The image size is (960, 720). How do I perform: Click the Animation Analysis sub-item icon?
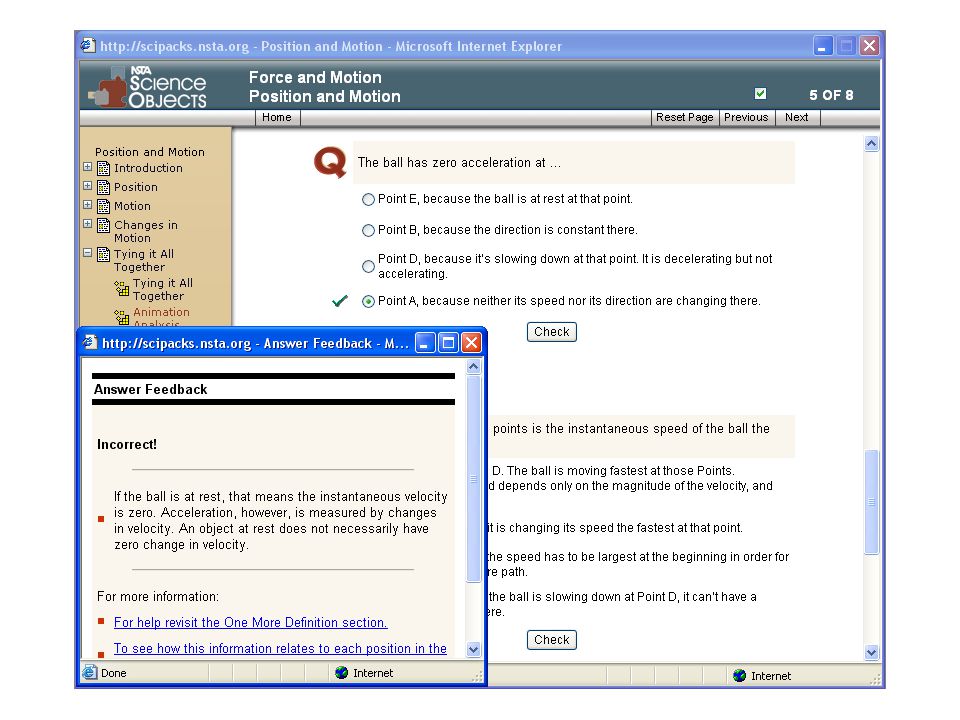pos(122,317)
